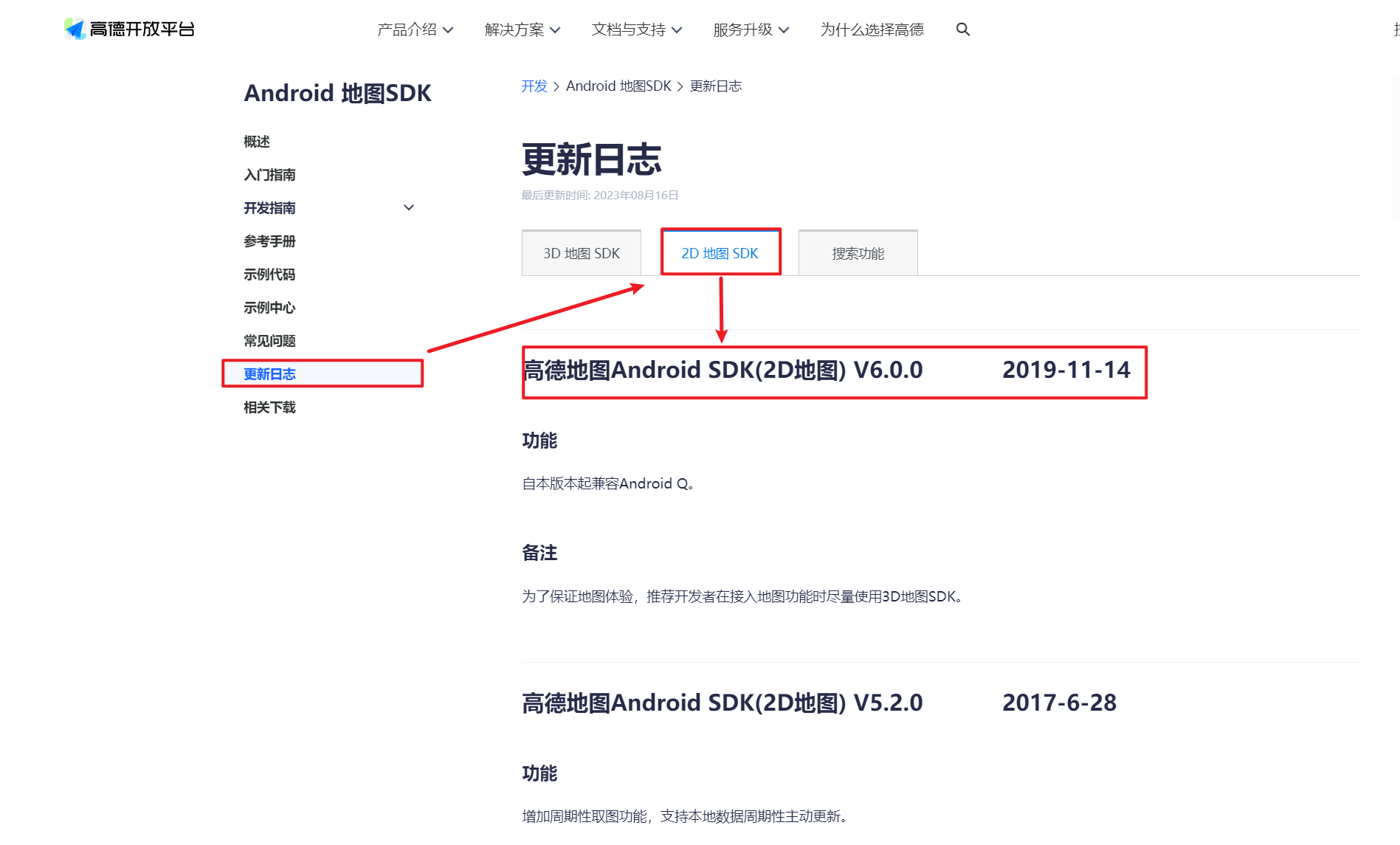Screen dimensions: 1400x845
Task: Click the Android 地图SDK sidebar title
Action: [337, 93]
